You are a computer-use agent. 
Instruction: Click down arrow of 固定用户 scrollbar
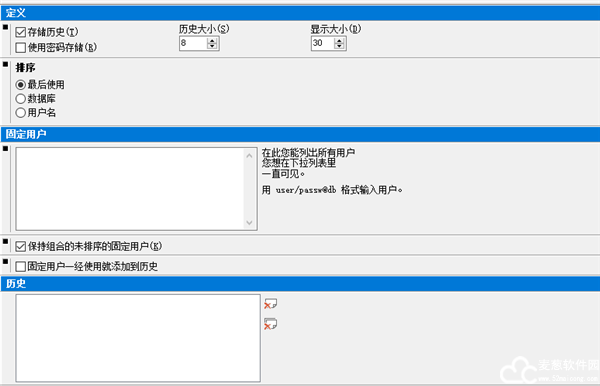(249, 223)
